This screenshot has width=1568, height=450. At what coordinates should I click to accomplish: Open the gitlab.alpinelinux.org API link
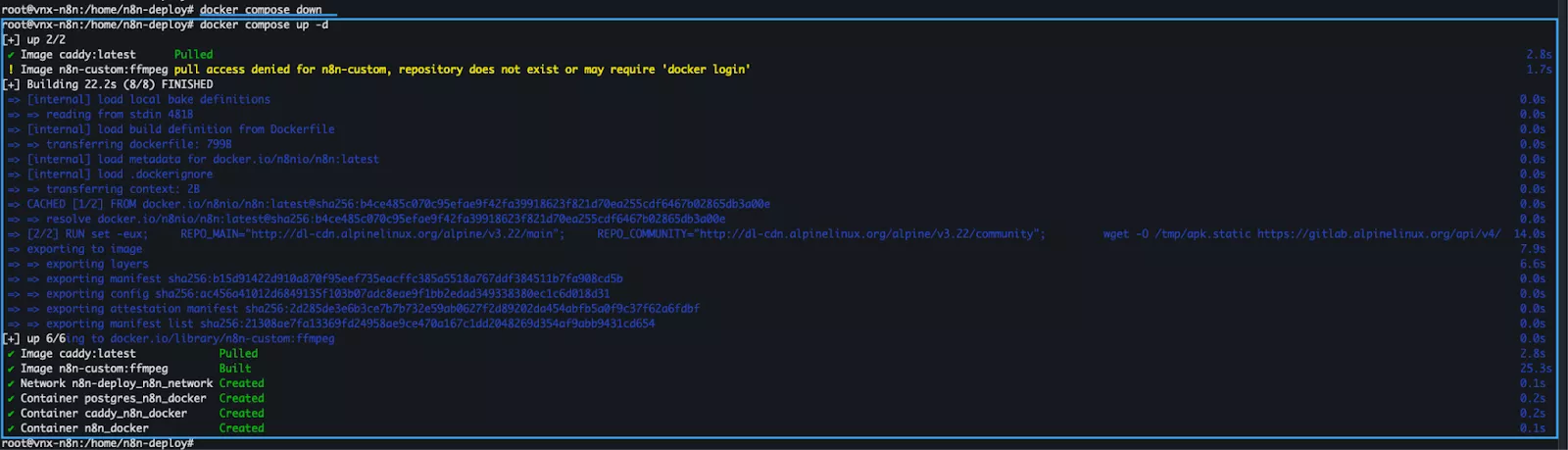[x=1378, y=234]
